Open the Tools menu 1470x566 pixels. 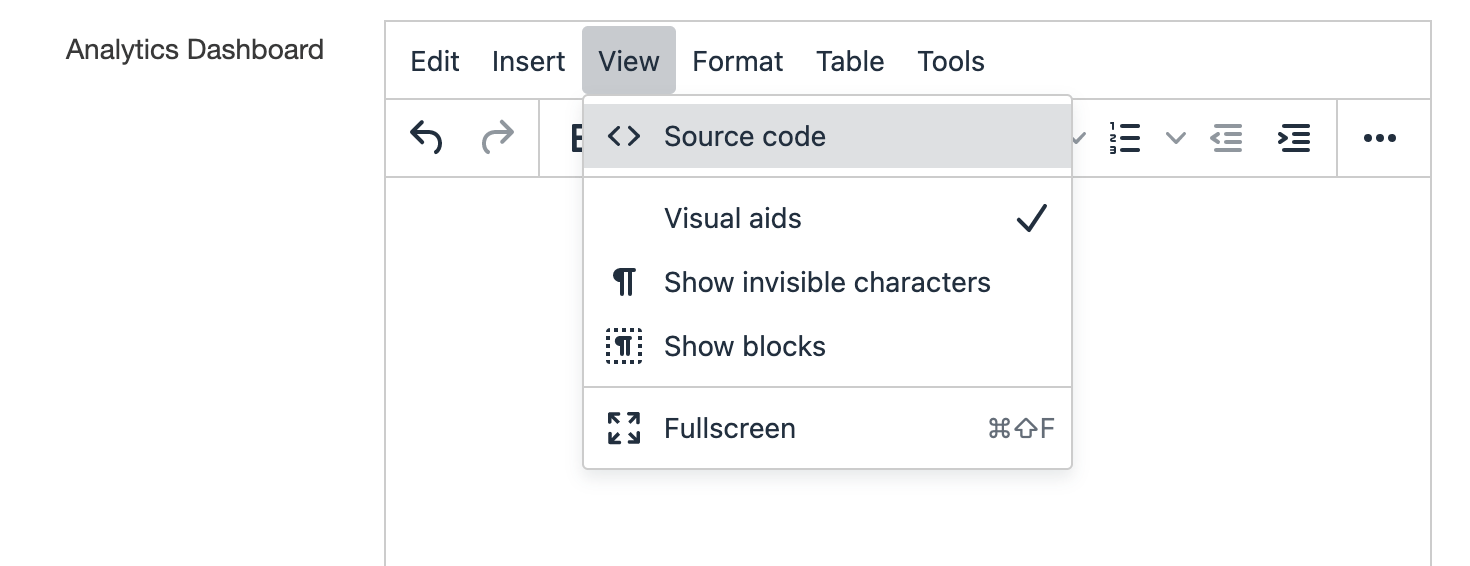[951, 62]
